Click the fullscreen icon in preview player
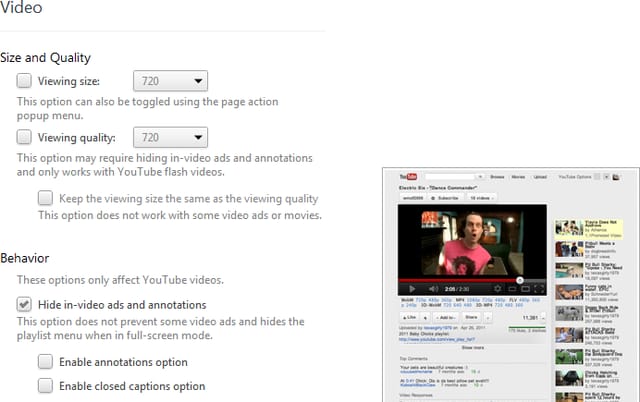This screenshot has height=402, width=640. (539, 289)
